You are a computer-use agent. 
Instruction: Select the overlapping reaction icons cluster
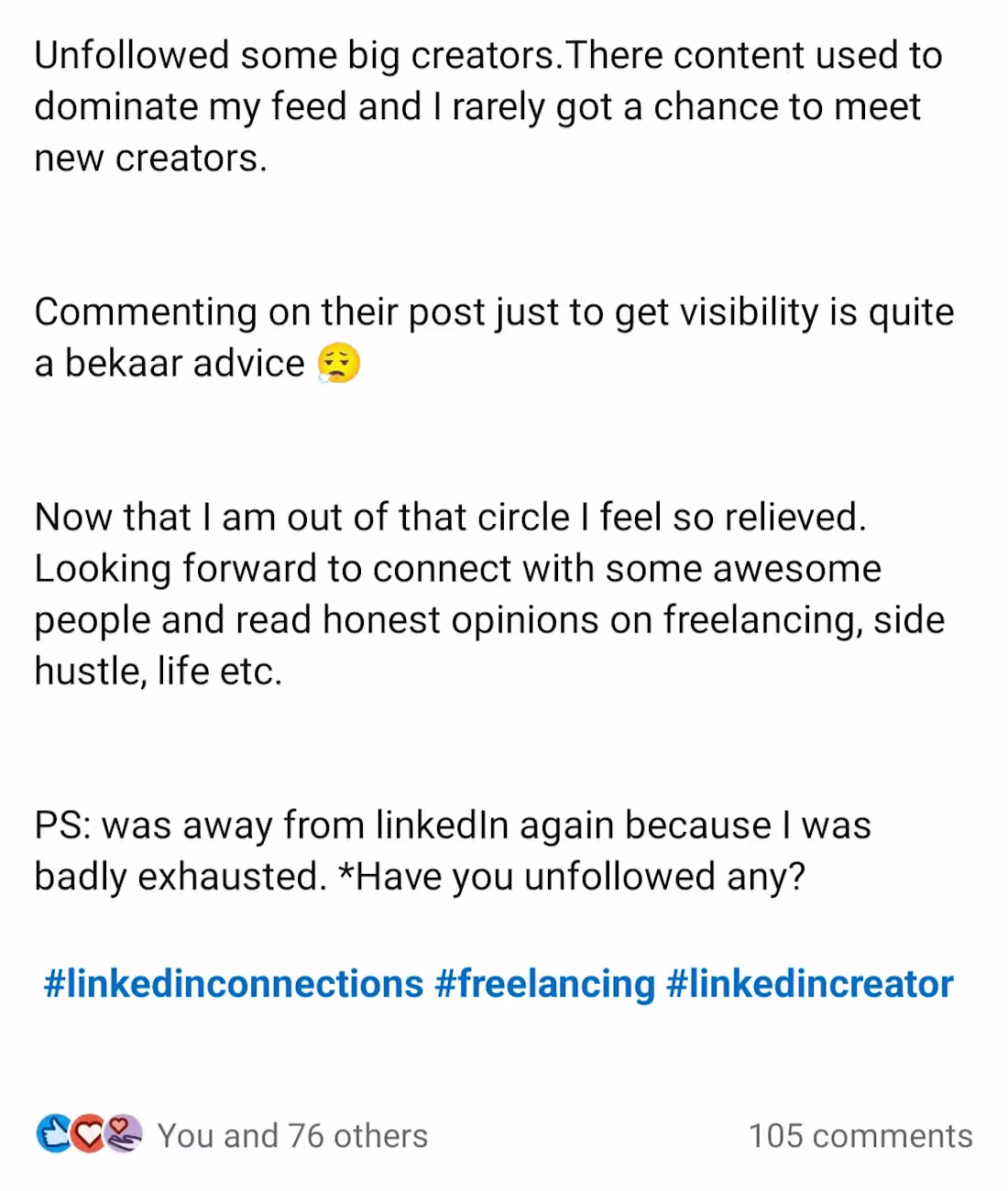coord(88,1134)
